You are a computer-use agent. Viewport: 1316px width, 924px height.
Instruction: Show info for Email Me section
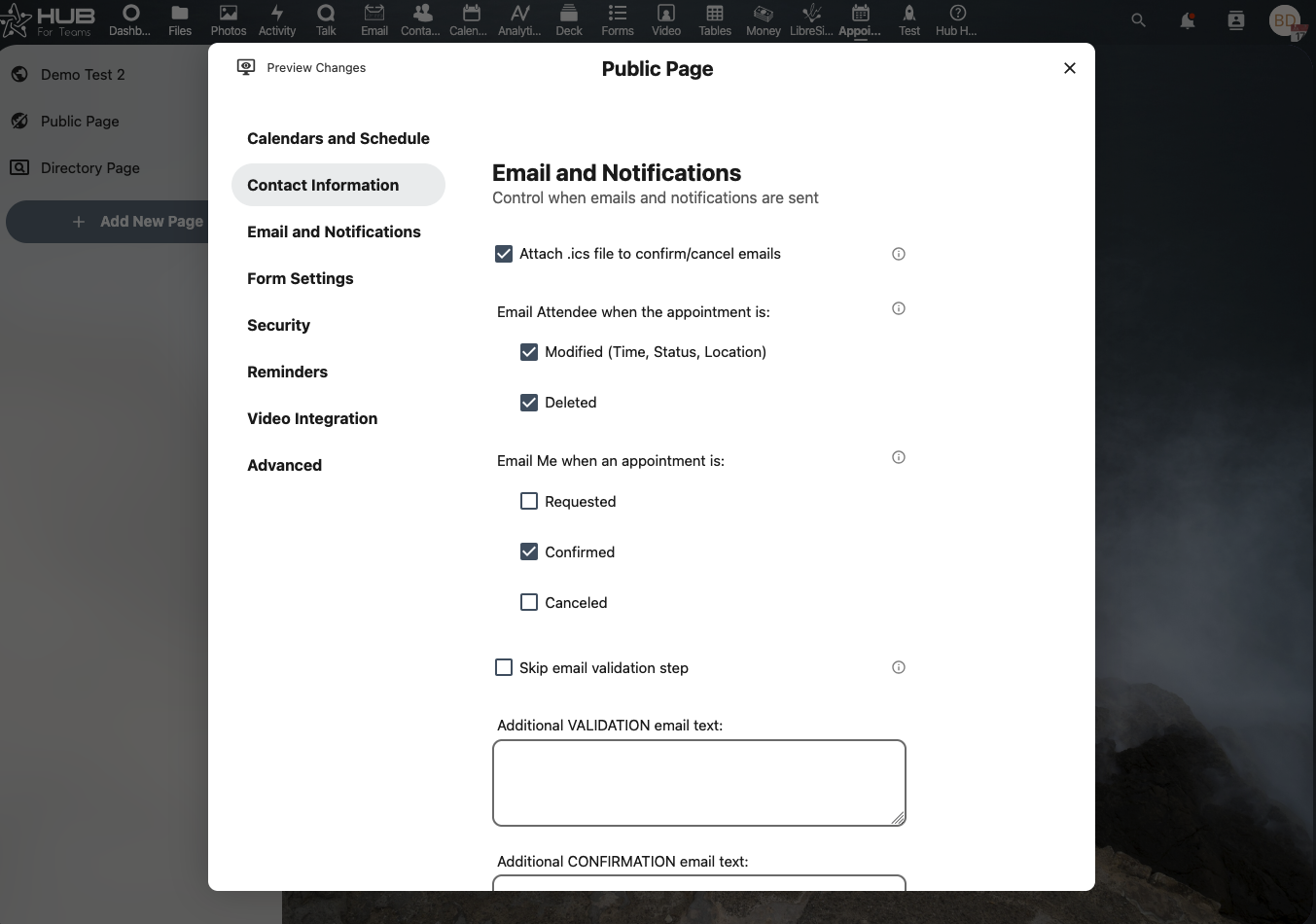(899, 457)
